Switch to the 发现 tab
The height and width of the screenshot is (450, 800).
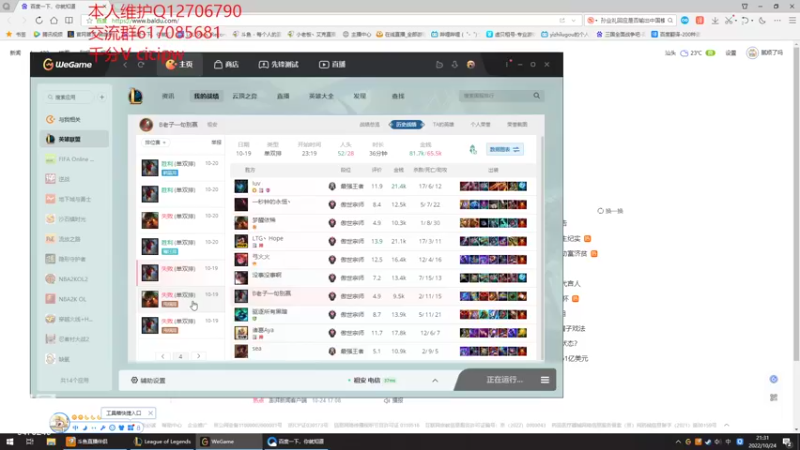[x=360, y=96]
